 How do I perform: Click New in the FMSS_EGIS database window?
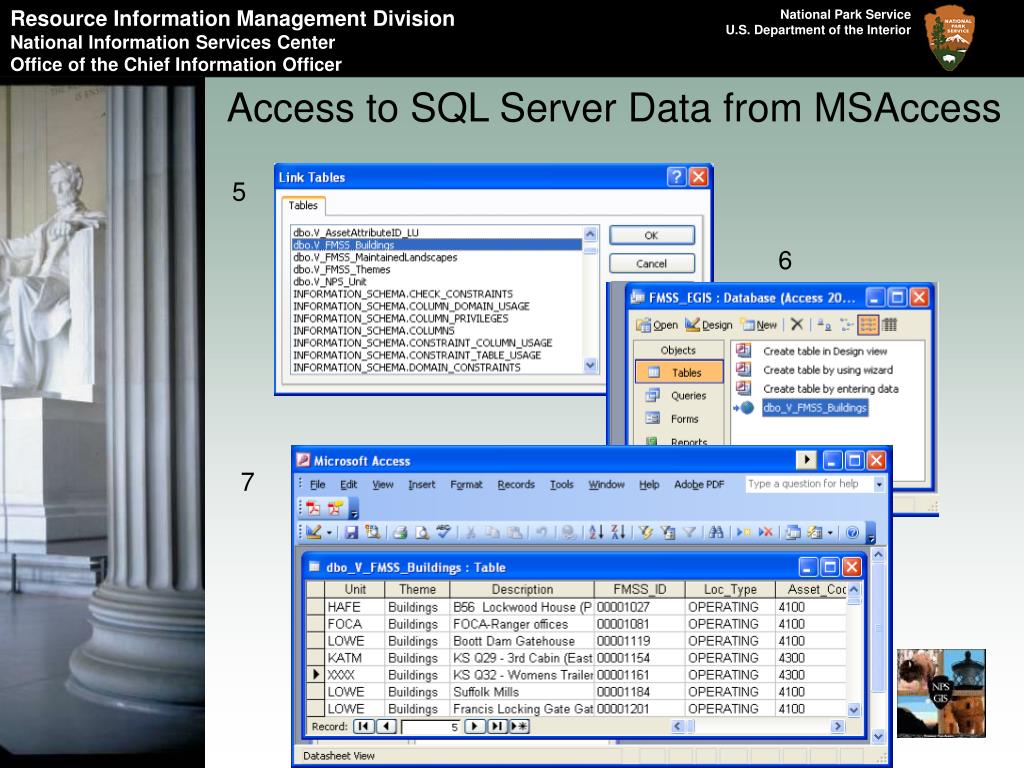coord(759,325)
